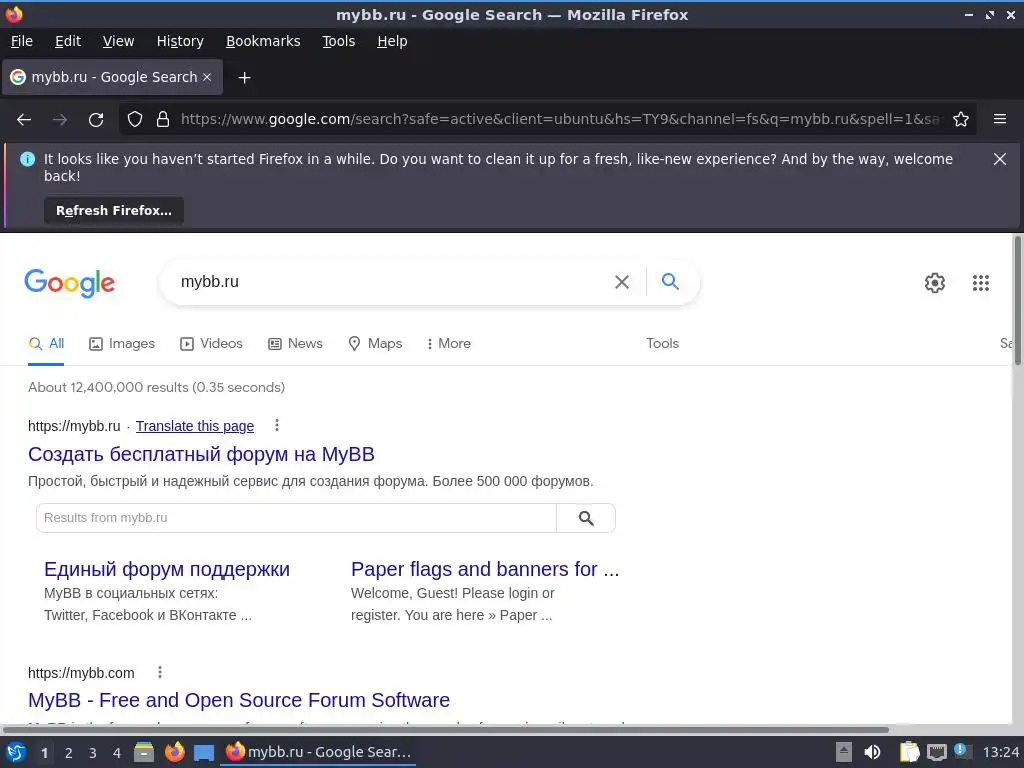Image resolution: width=1024 pixels, height=768 pixels.
Task: Select the mybb.ru Google Search browser tab
Action: [x=112, y=77]
